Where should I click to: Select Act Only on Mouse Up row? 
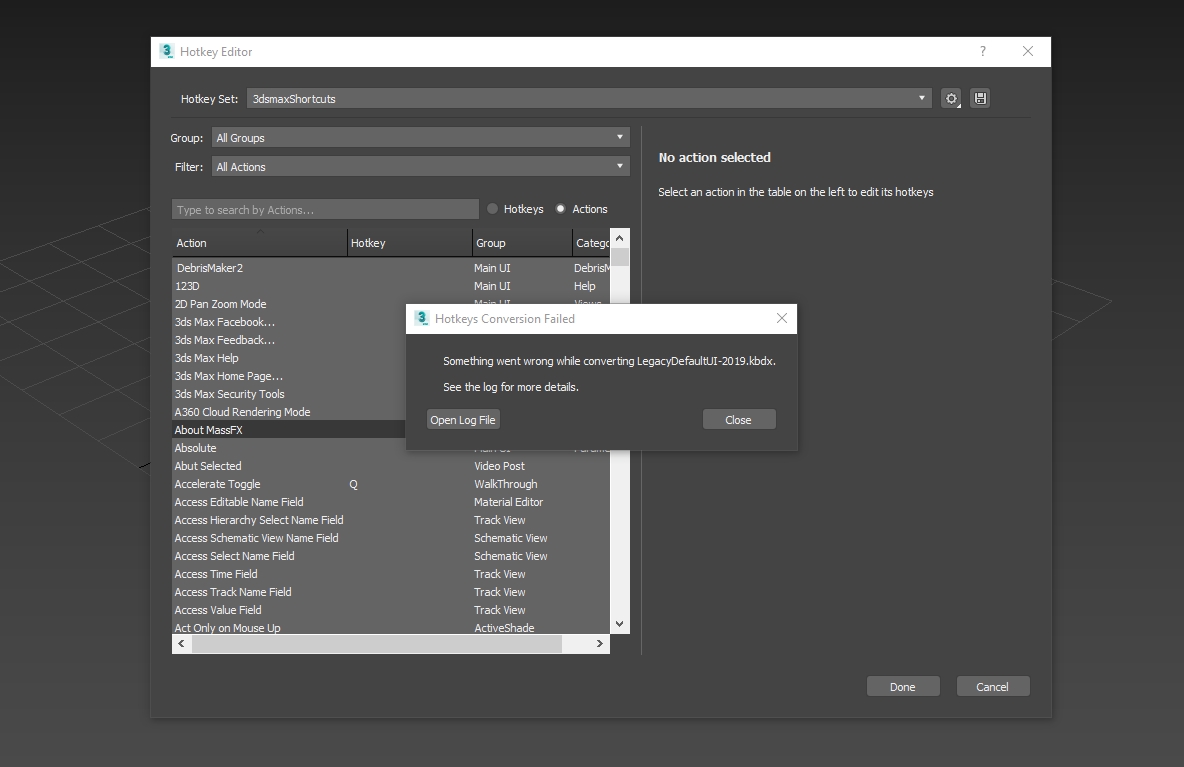(390, 627)
